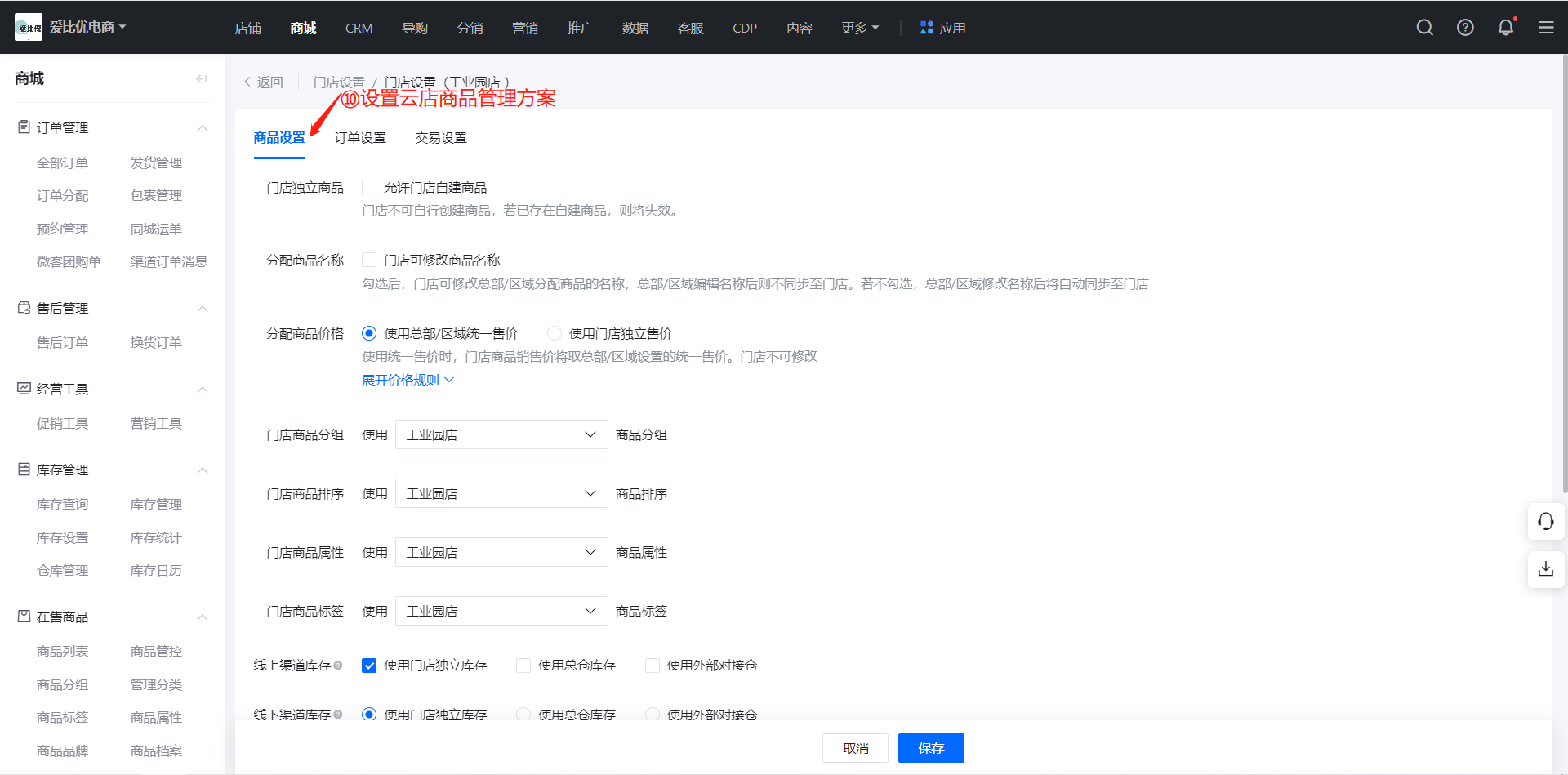Viewport: 1568px width, 775px height.
Task: Select 使用总部/区域统一售价 radio
Action: pyautogui.click(x=369, y=333)
